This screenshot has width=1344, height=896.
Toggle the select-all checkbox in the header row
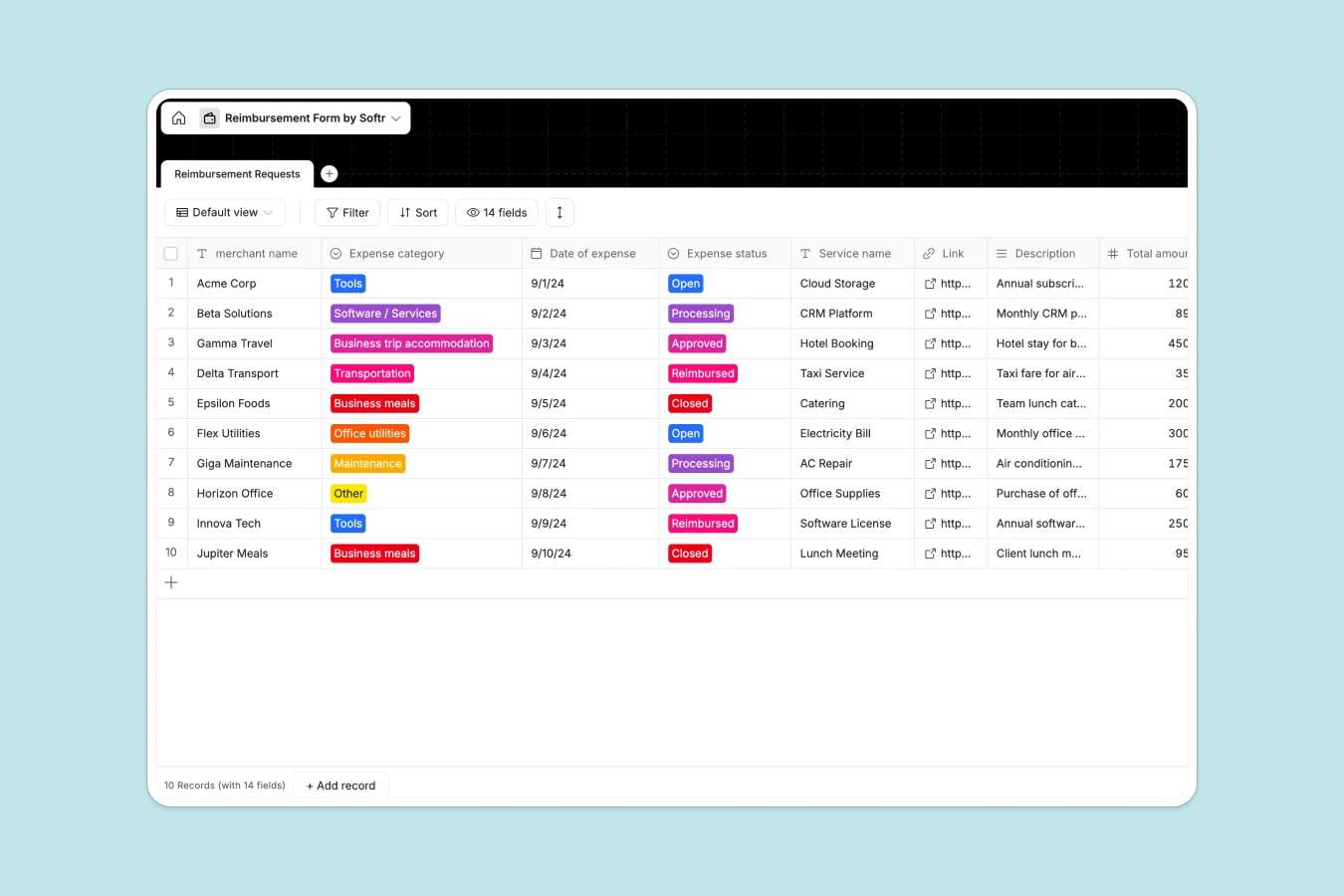click(170, 253)
